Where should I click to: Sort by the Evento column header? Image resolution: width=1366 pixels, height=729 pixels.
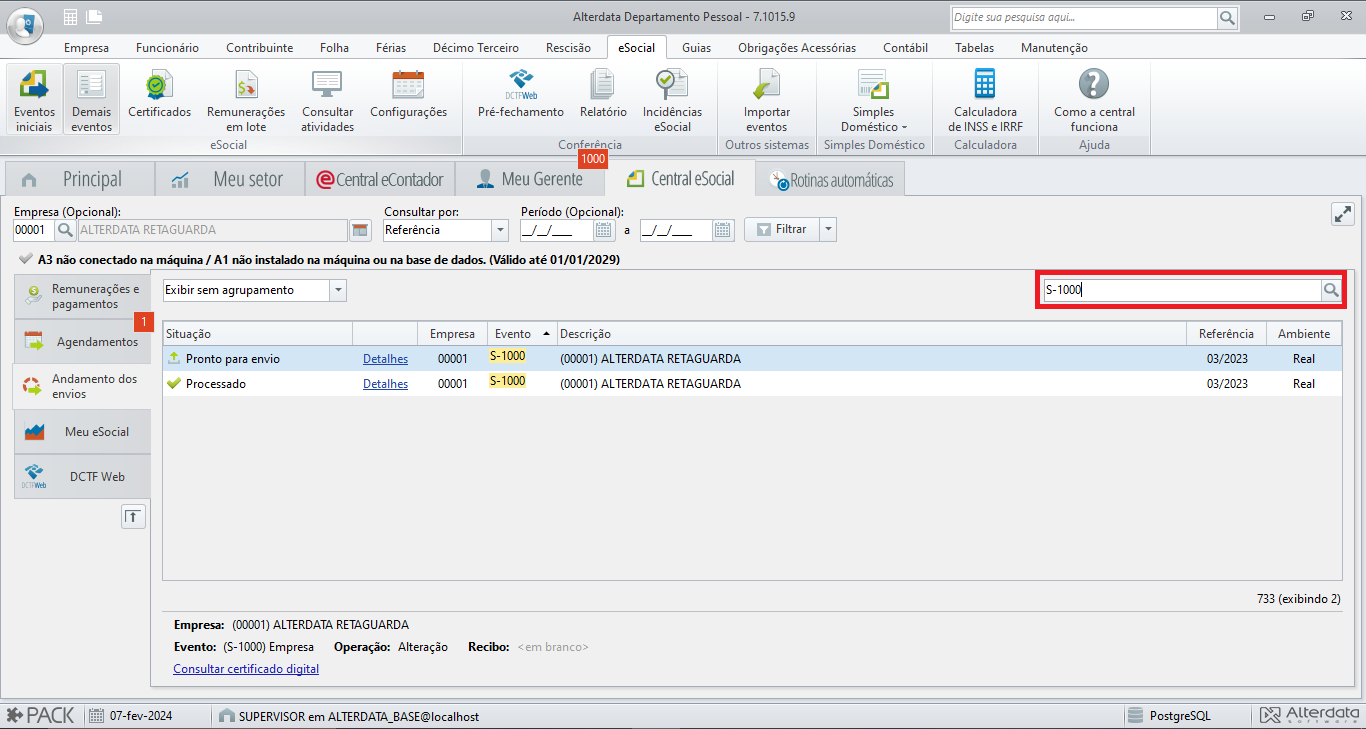coord(521,334)
